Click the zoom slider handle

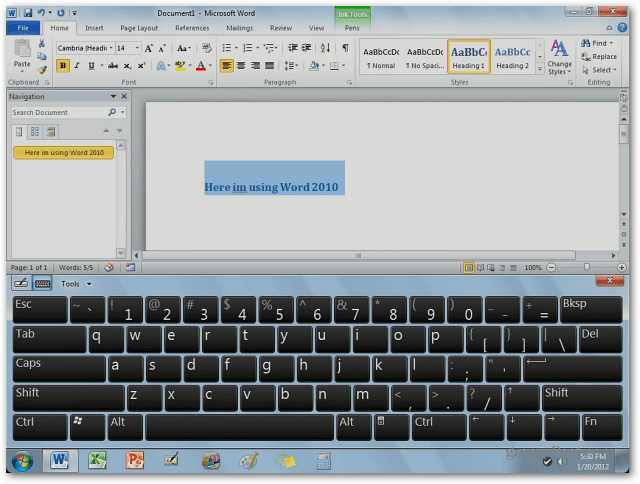587,267
